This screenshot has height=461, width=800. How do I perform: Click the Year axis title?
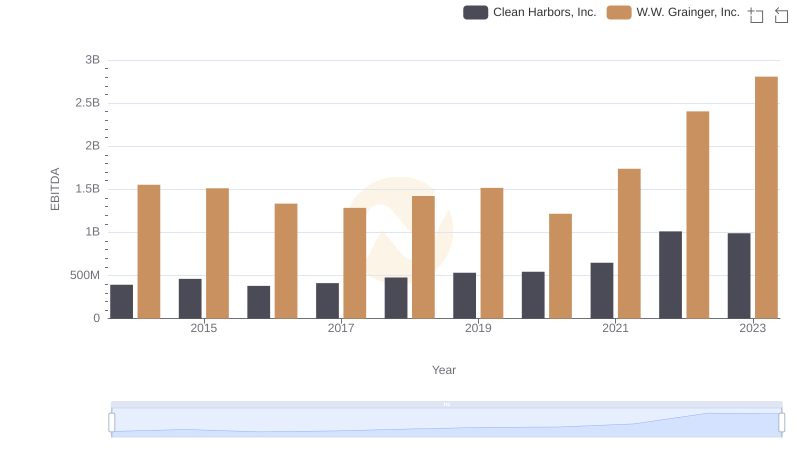(x=444, y=370)
